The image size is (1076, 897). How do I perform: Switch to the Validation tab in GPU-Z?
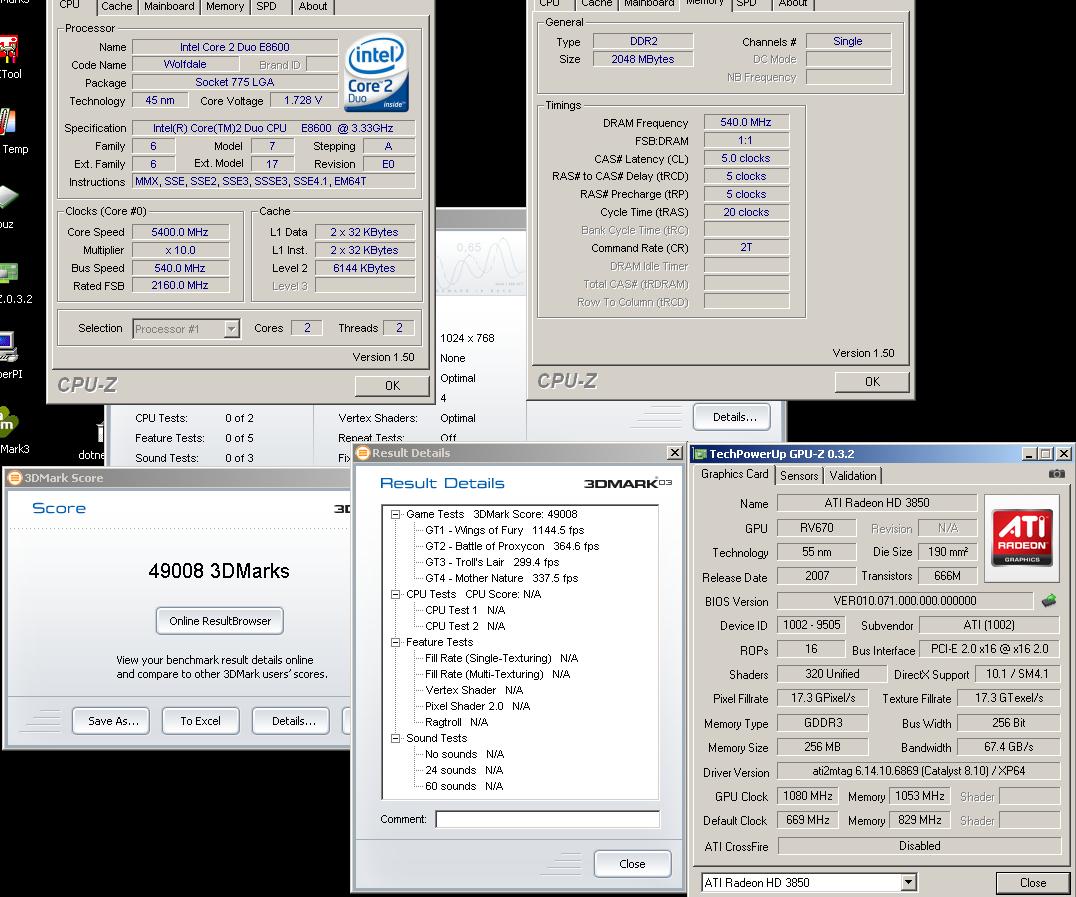pyautogui.click(x=853, y=476)
